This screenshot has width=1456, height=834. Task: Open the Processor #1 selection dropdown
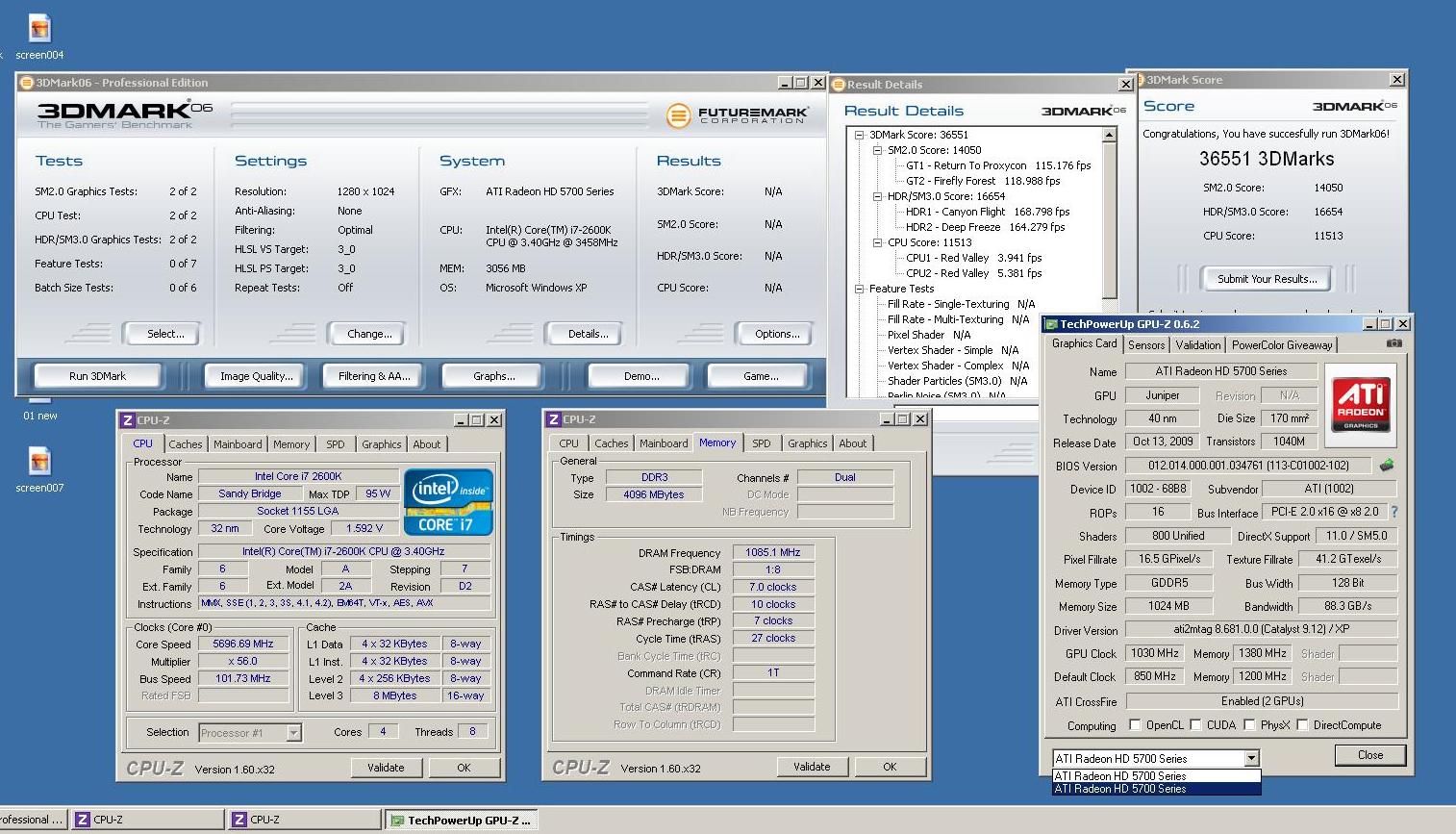[x=293, y=733]
